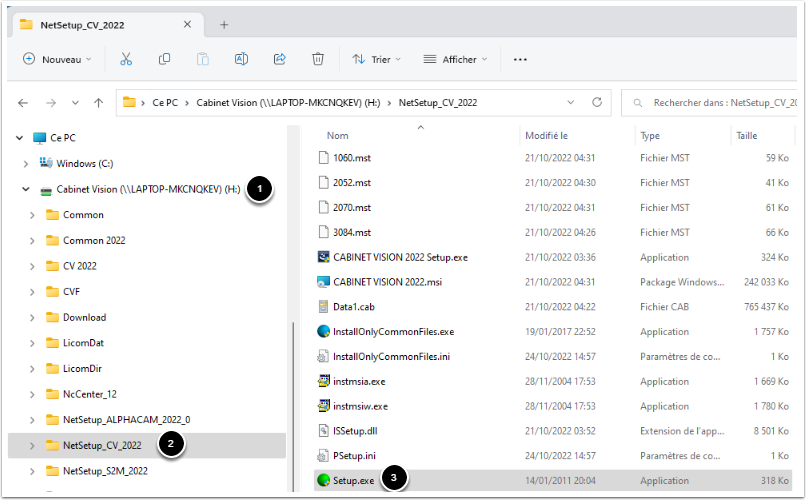
Task: Click the Delete trash icon
Action: (x=318, y=59)
